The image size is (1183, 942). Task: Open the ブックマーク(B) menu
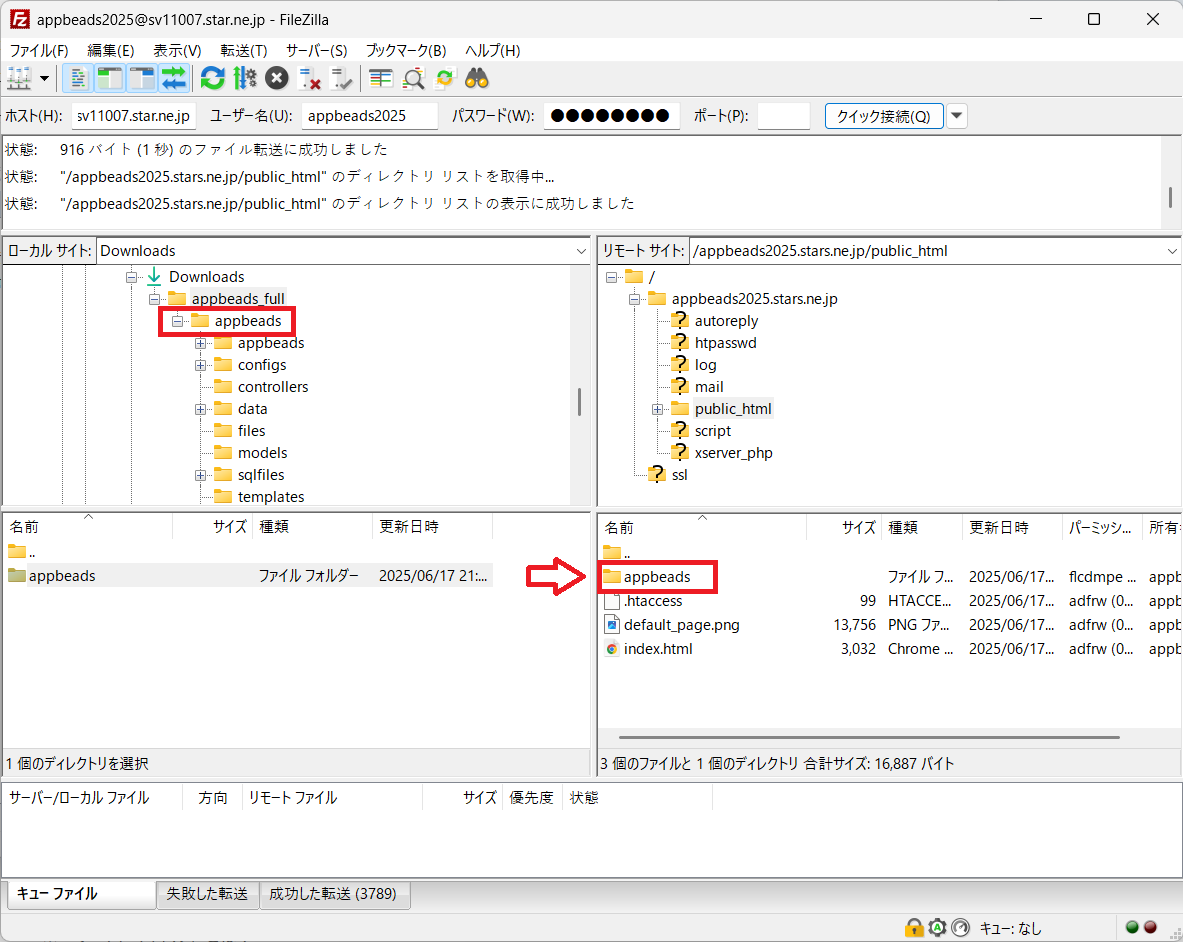(x=406, y=51)
